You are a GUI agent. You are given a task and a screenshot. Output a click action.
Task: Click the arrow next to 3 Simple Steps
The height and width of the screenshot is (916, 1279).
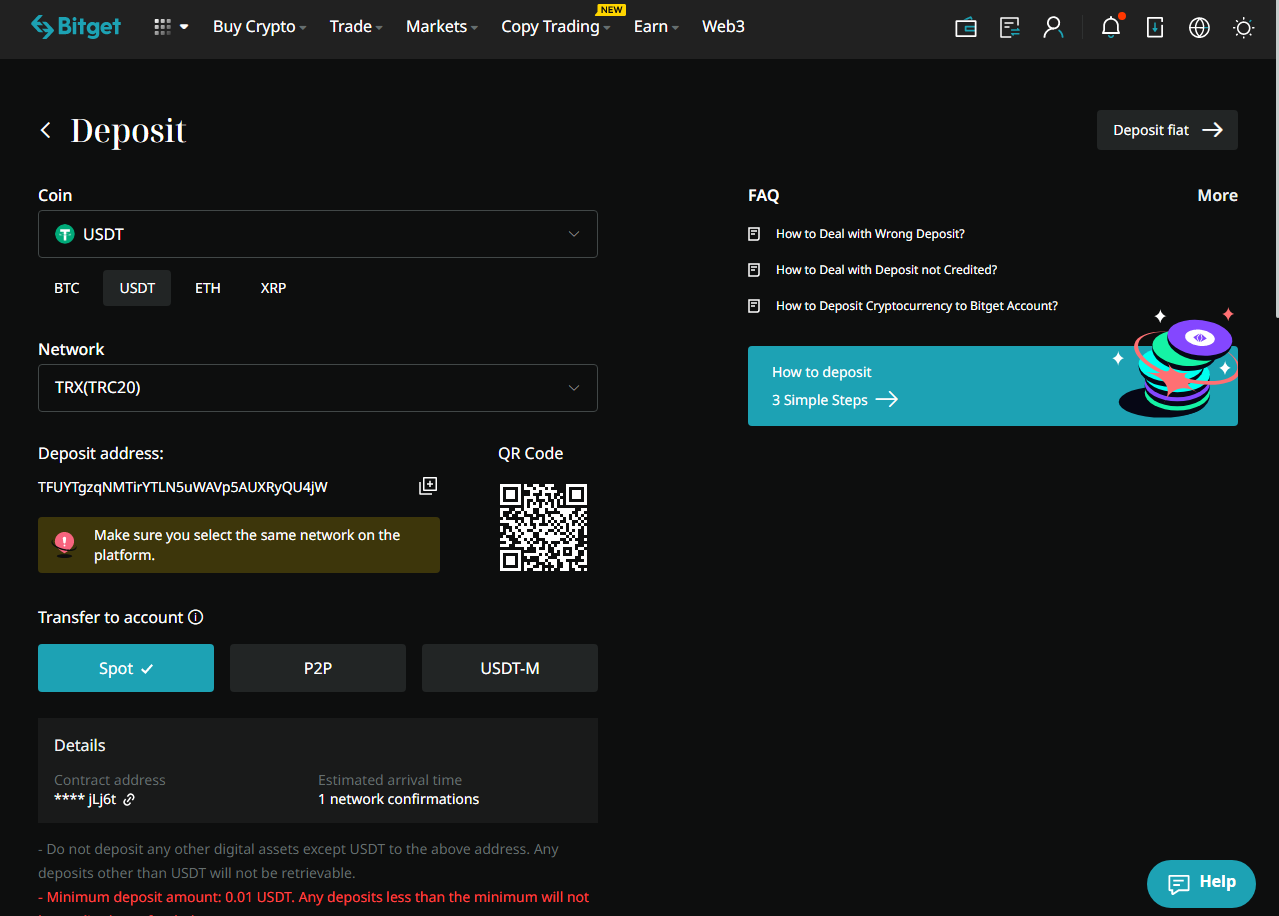(x=887, y=400)
